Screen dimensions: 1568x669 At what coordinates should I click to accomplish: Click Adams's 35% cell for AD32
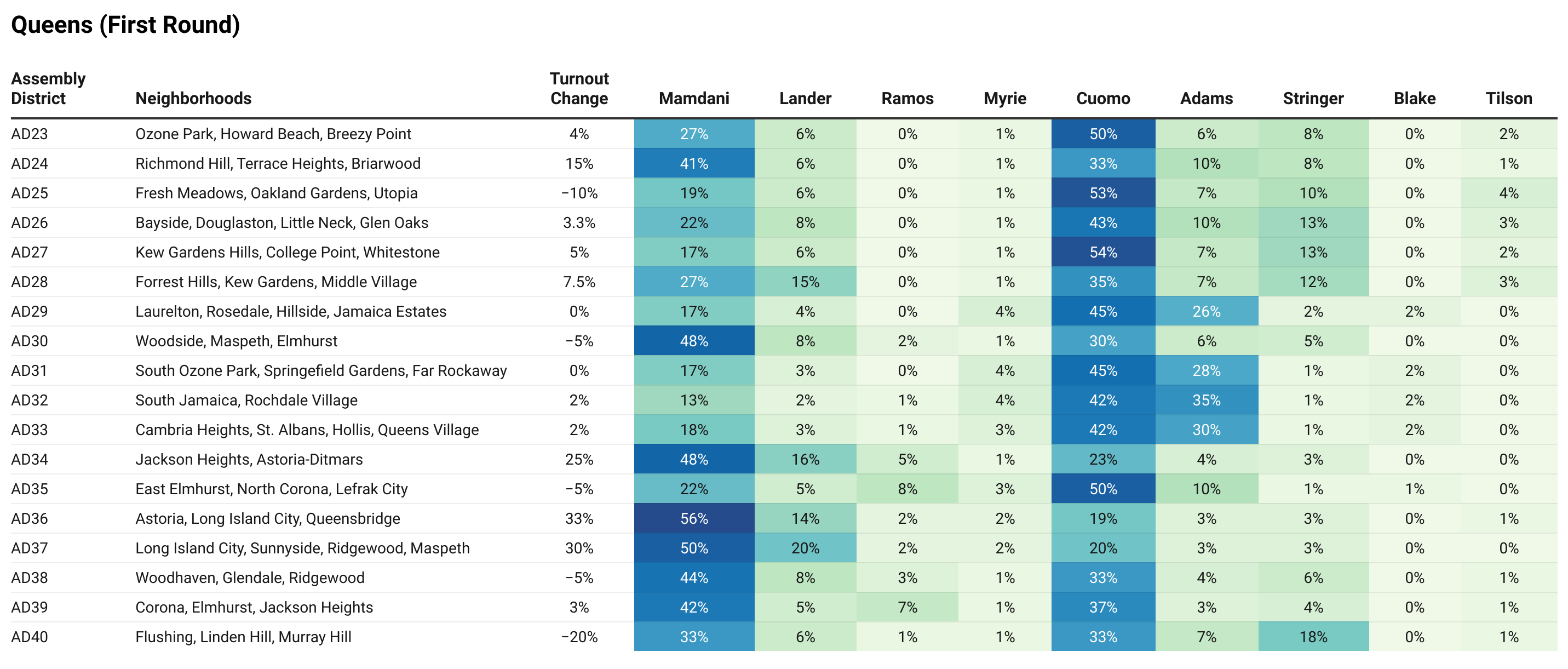1207,400
